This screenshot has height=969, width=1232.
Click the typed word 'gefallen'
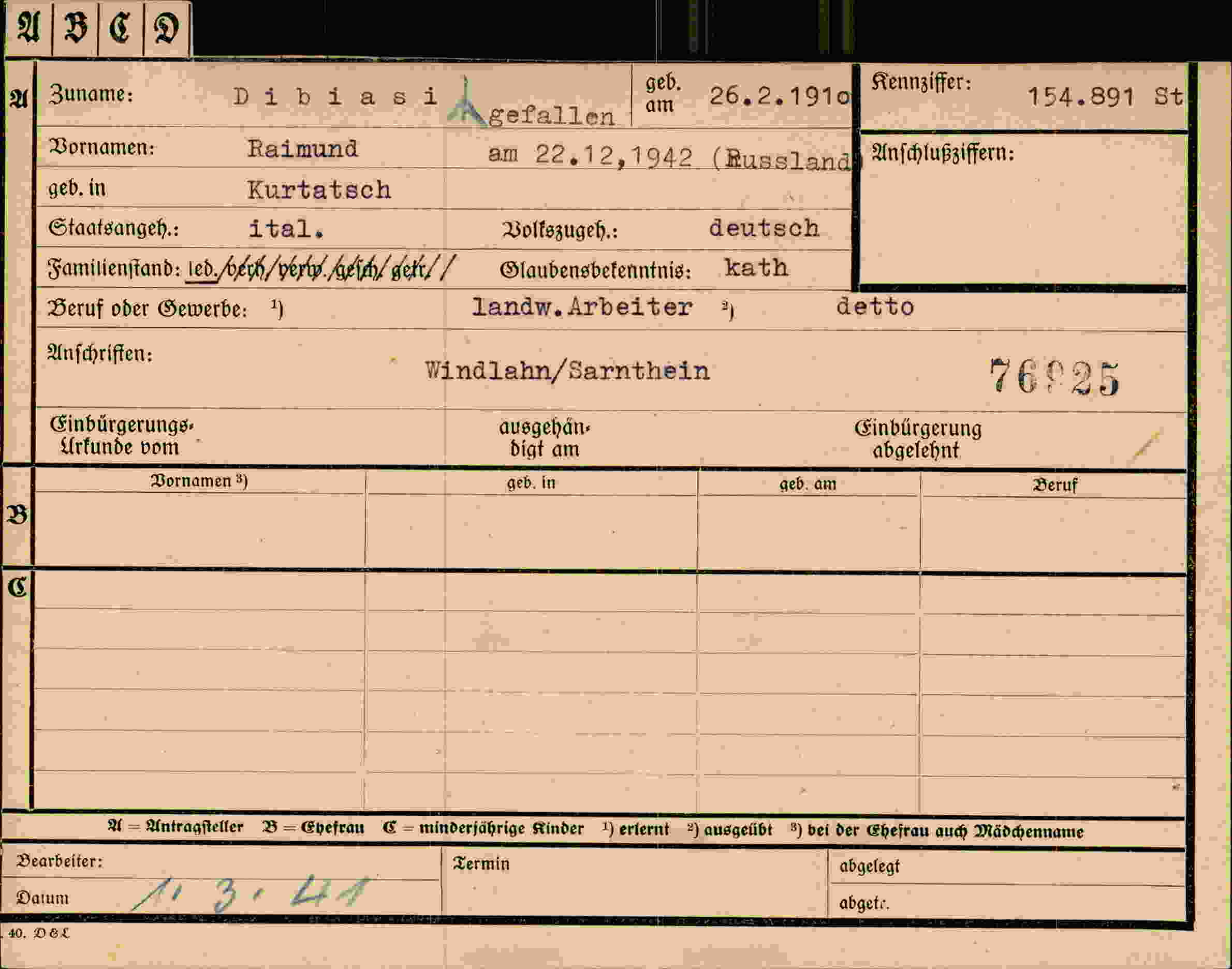[x=551, y=116]
